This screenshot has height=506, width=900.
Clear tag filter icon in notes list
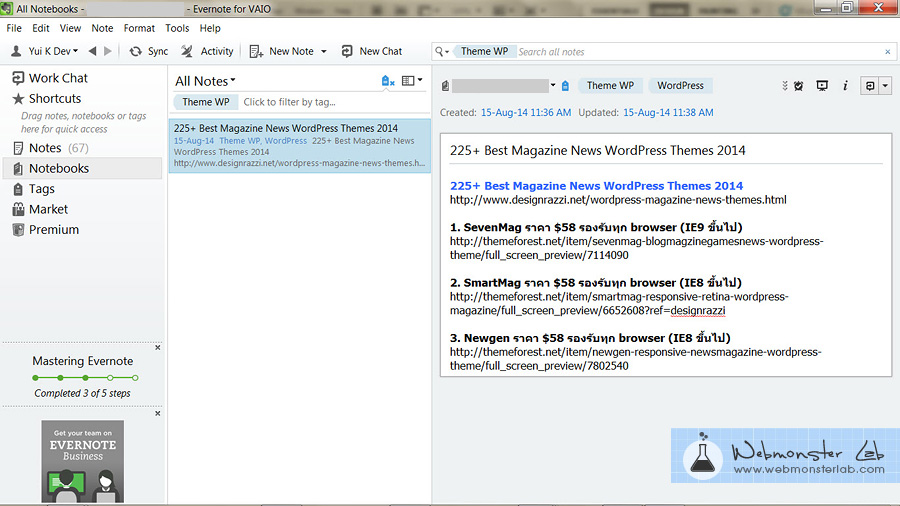click(x=388, y=81)
